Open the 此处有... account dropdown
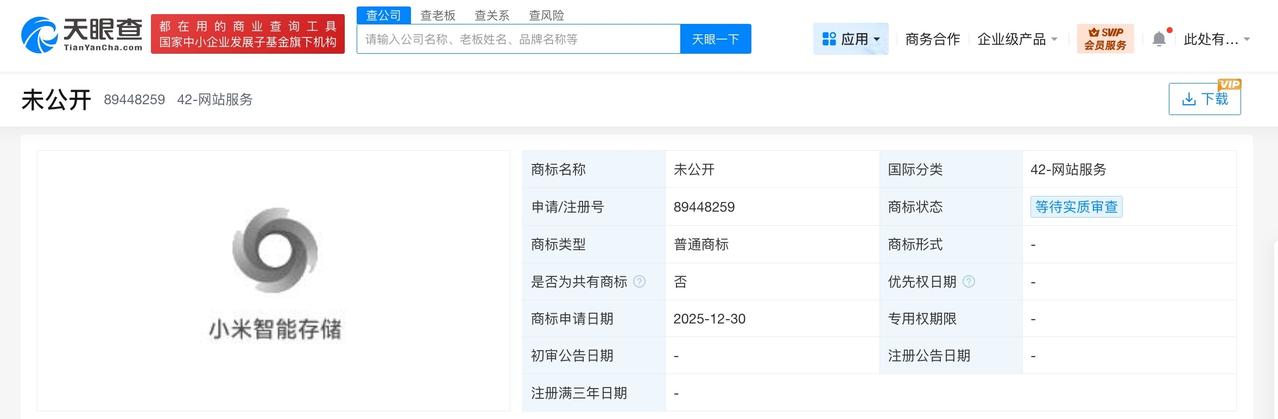 pos(1217,39)
